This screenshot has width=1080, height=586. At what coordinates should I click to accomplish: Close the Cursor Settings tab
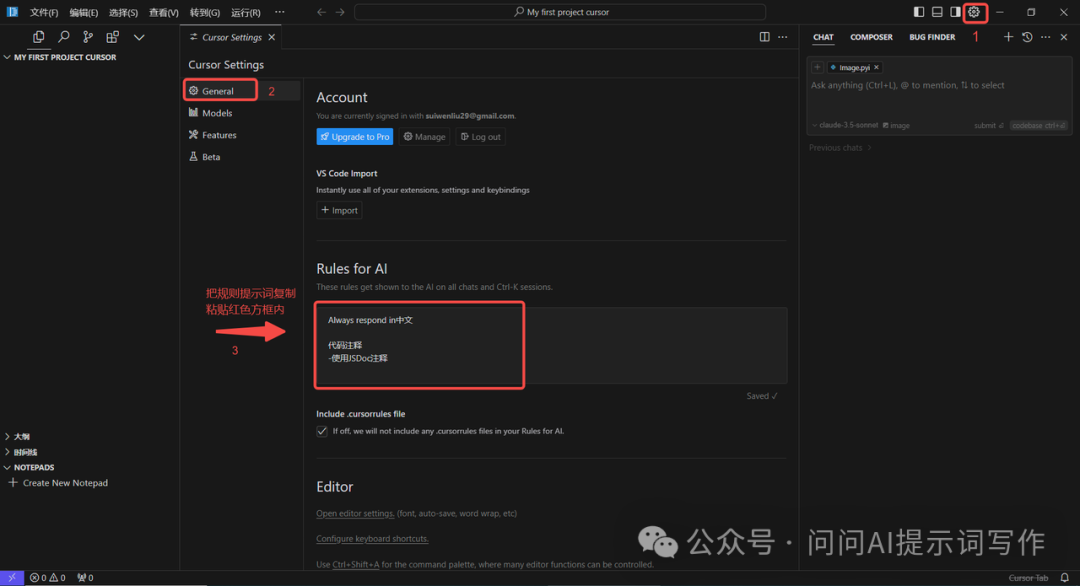(x=272, y=37)
